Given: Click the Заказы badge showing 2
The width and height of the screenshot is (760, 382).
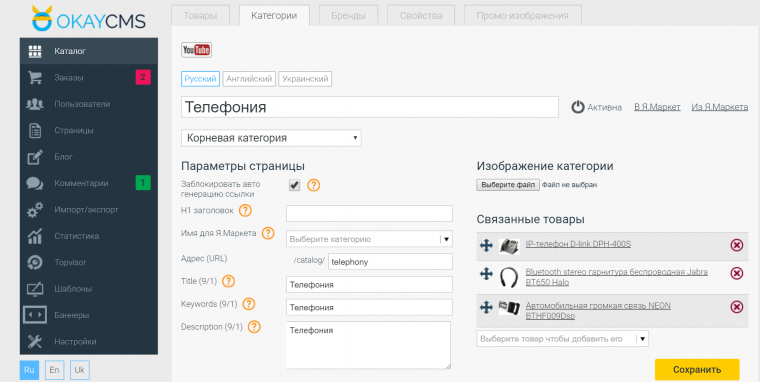Looking at the screenshot, I should [x=143, y=77].
